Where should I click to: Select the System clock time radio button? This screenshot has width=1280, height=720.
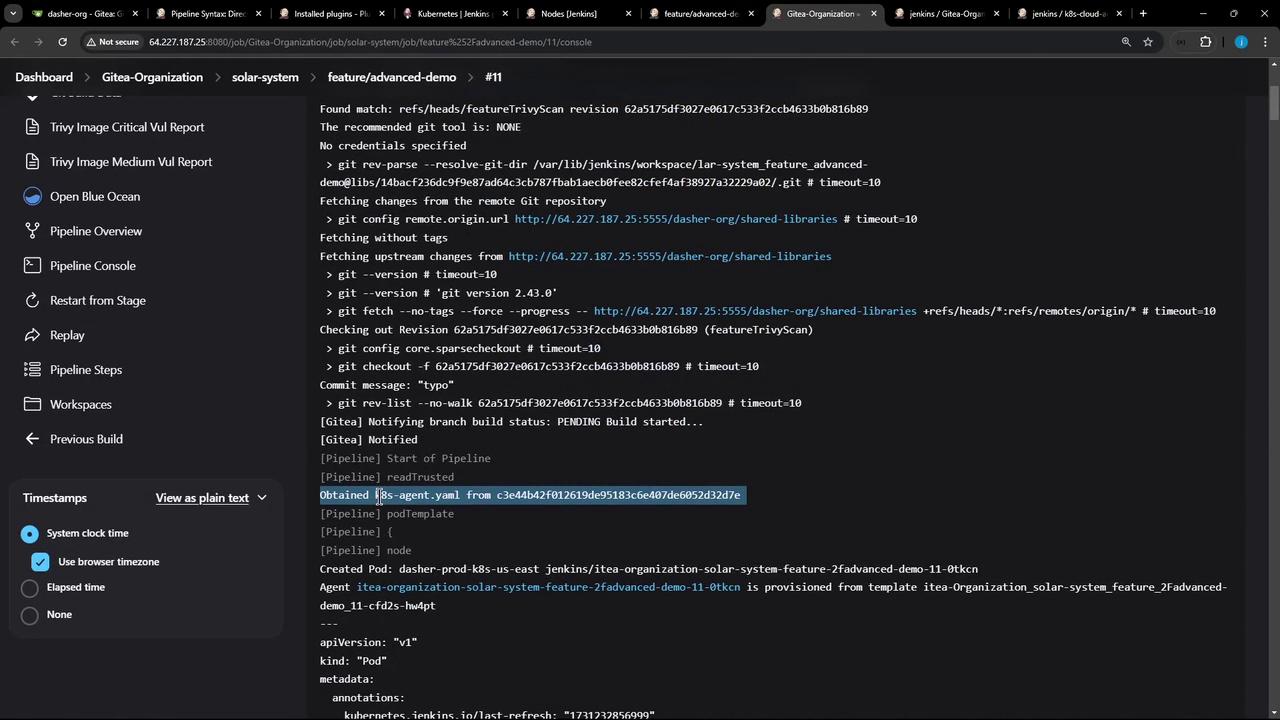point(30,534)
